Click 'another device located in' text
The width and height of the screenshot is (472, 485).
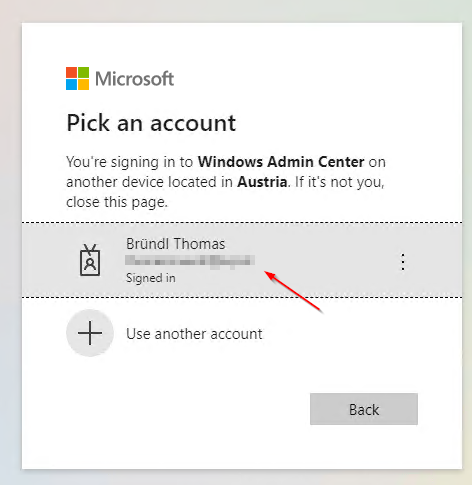pyautogui.click(x=149, y=182)
